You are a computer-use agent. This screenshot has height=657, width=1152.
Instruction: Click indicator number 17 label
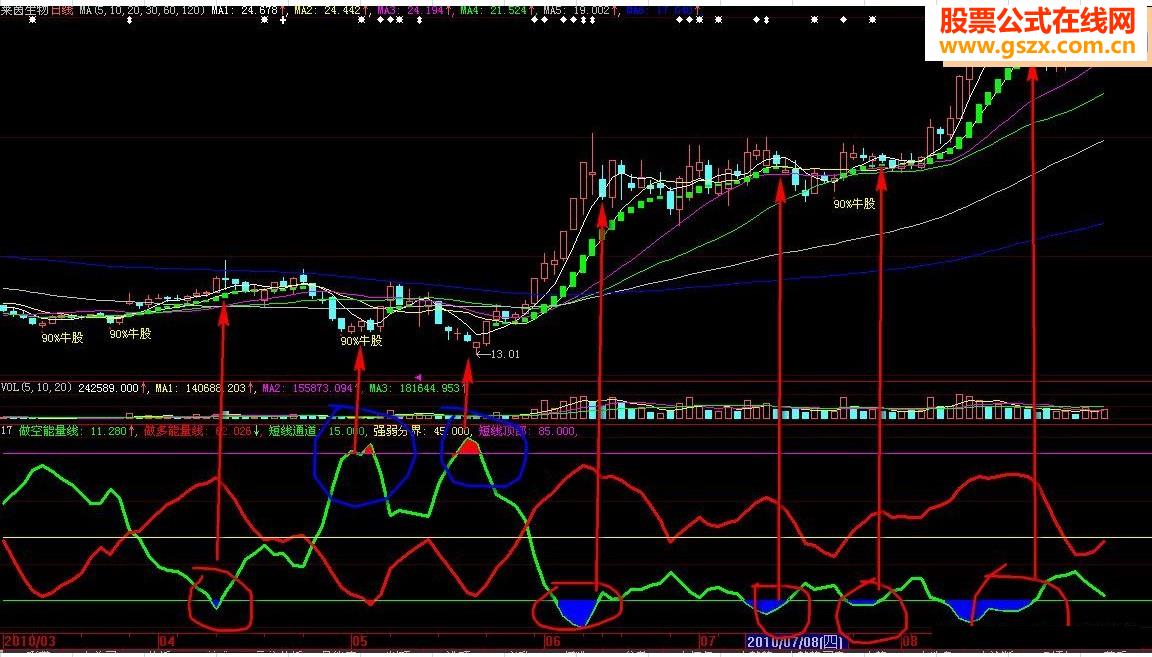coord(6,431)
